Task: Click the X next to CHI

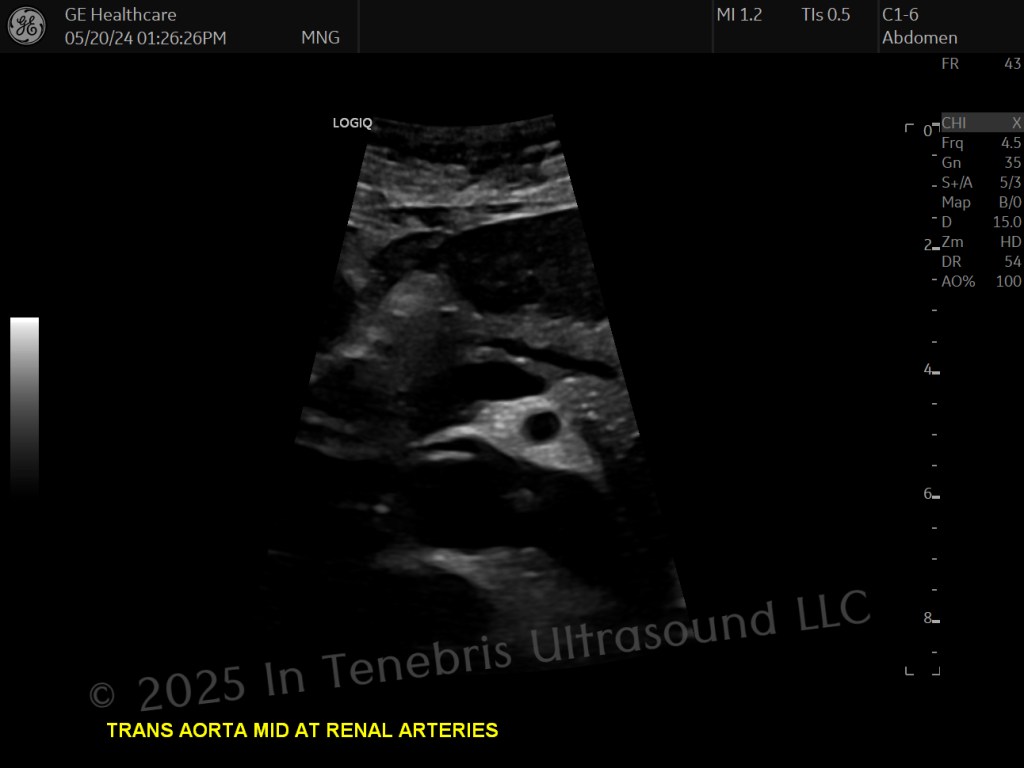Action: [1016, 123]
